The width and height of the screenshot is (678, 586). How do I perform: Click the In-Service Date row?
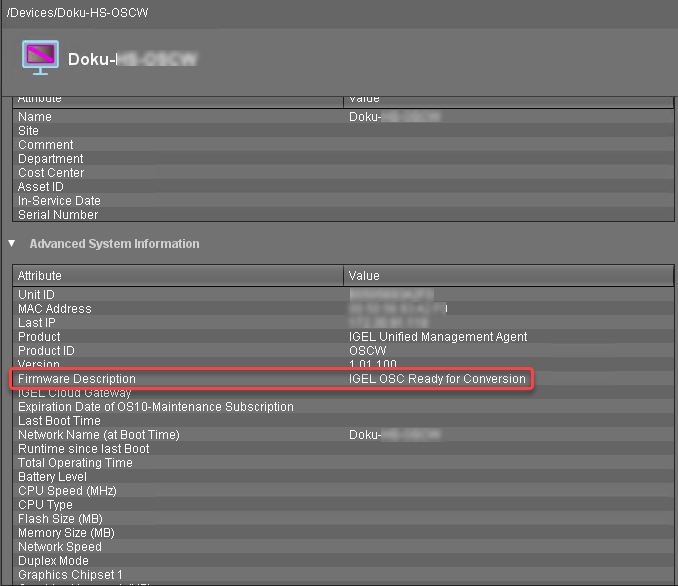tap(59, 201)
